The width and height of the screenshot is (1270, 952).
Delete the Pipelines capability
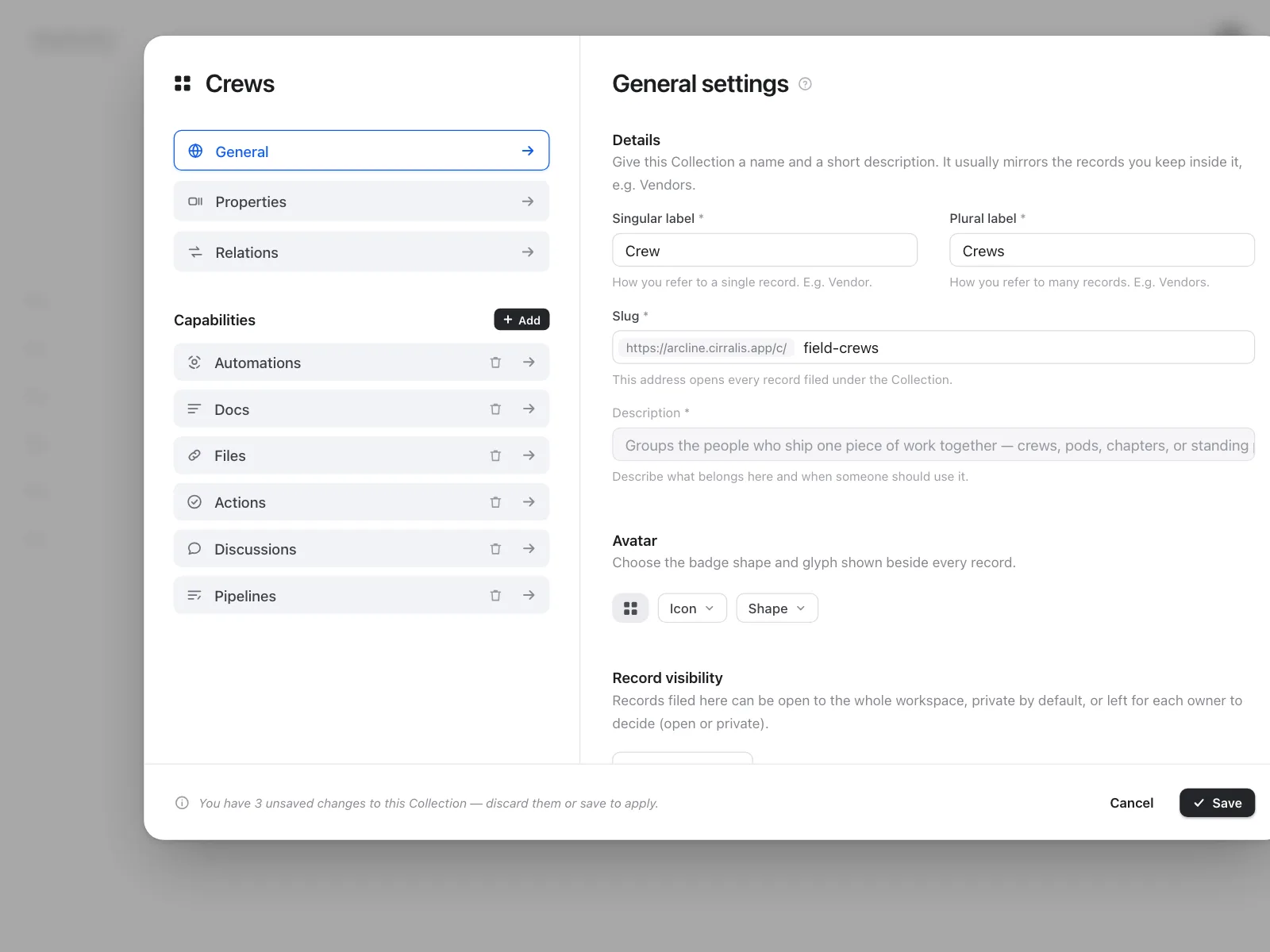(x=495, y=596)
